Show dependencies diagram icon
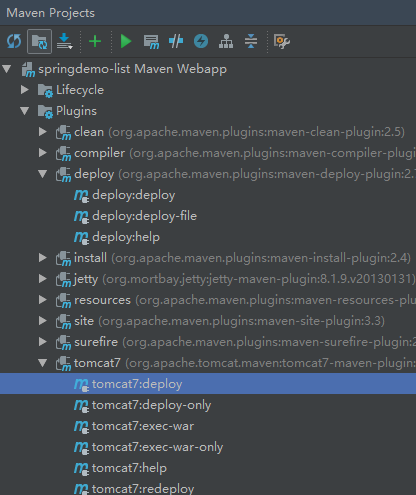This screenshot has height=495, width=416. (226, 41)
